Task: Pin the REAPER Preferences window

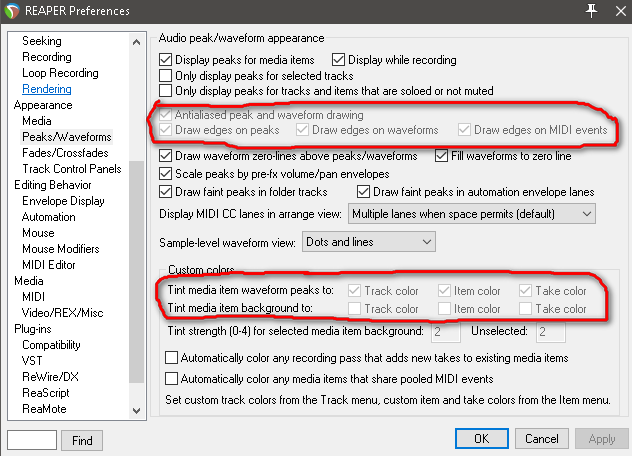Action: click(591, 11)
